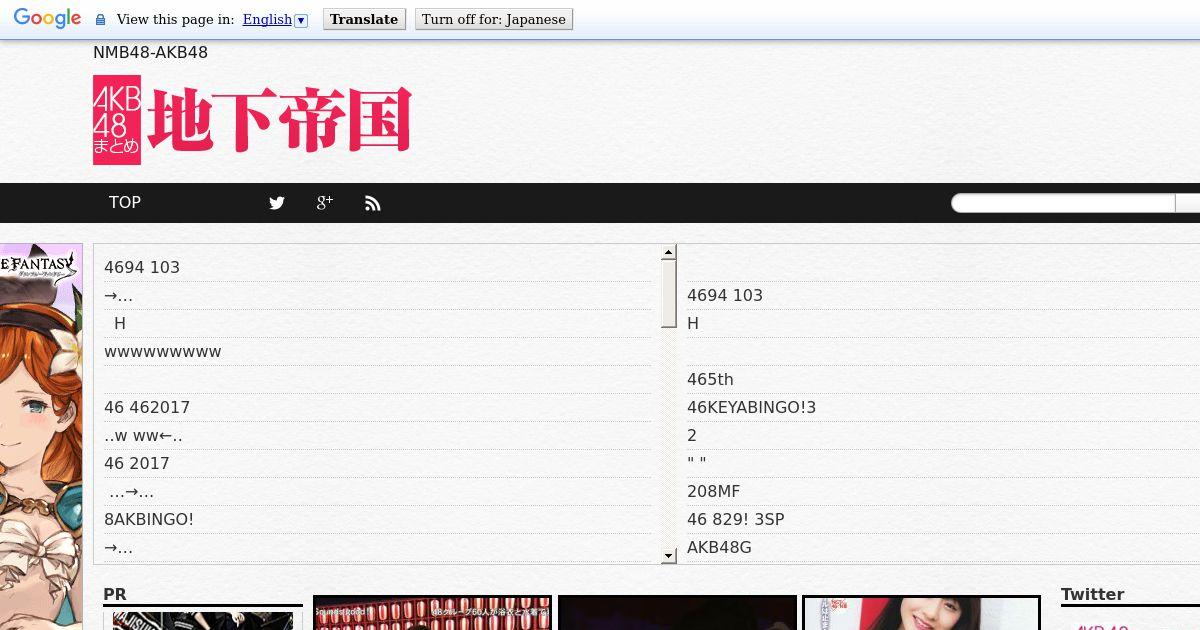Click the search input field

[1063, 203]
